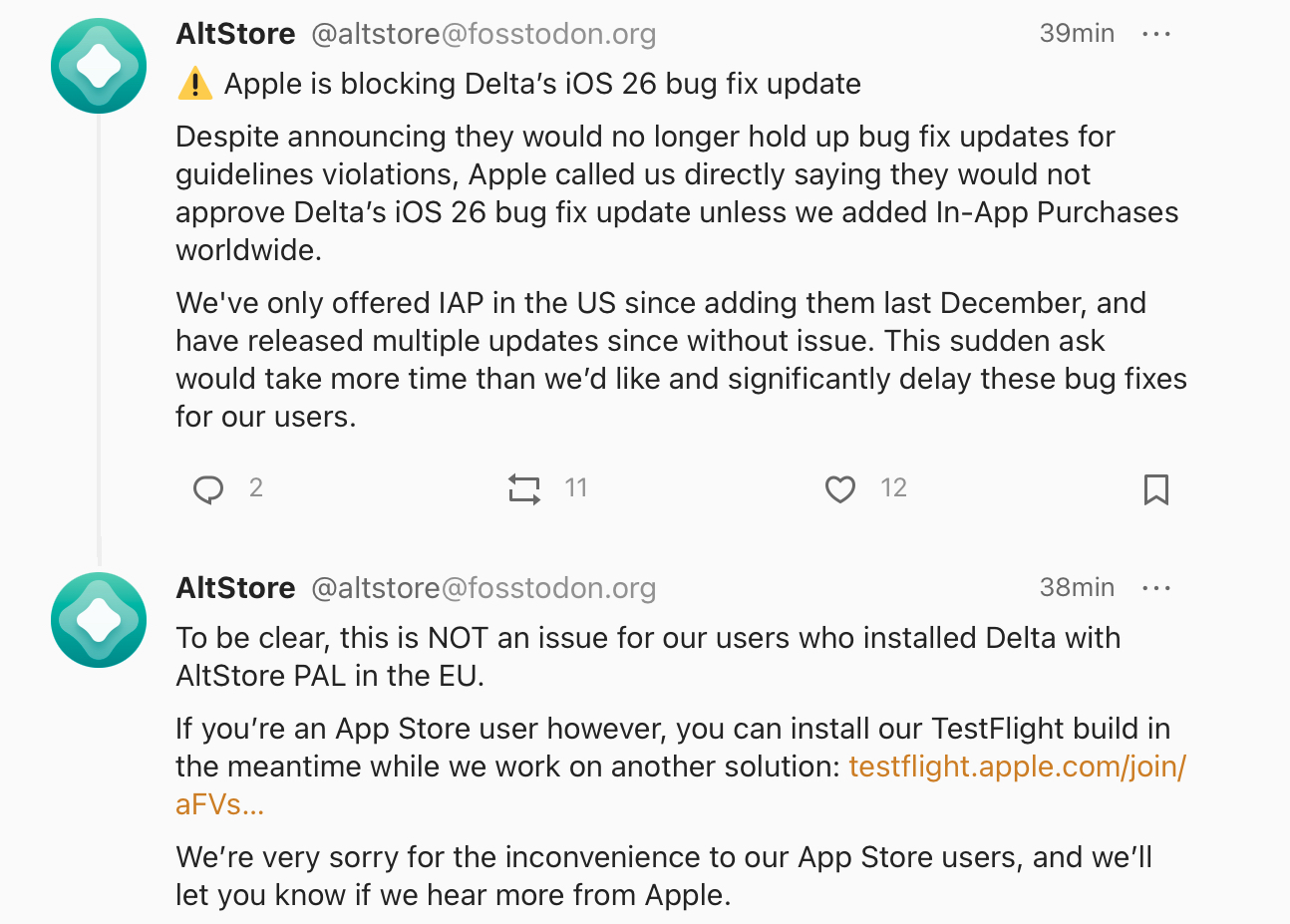Click the @altstore@fosstodon.org handle on the second post

(484, 588)
